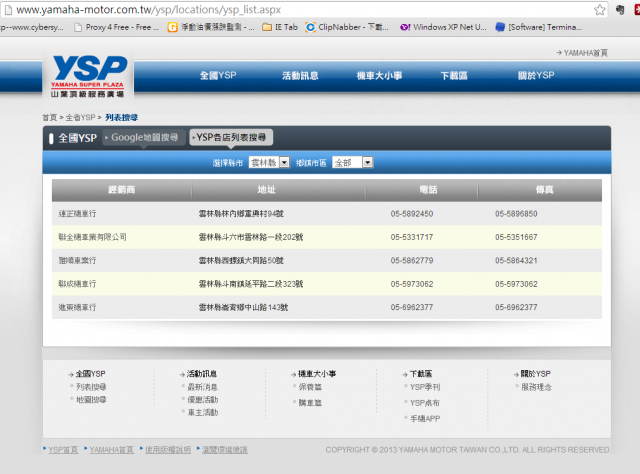This screenshot has width=640, height=474.
Task: Open the 關於YSP navigation menu
Action: 536,76
